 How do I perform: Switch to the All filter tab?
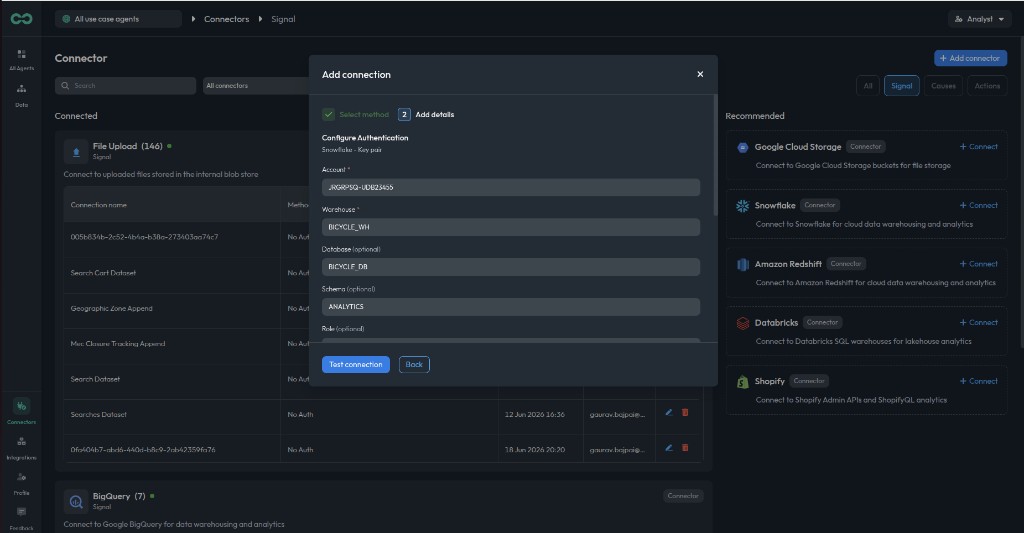pos(868,86)
